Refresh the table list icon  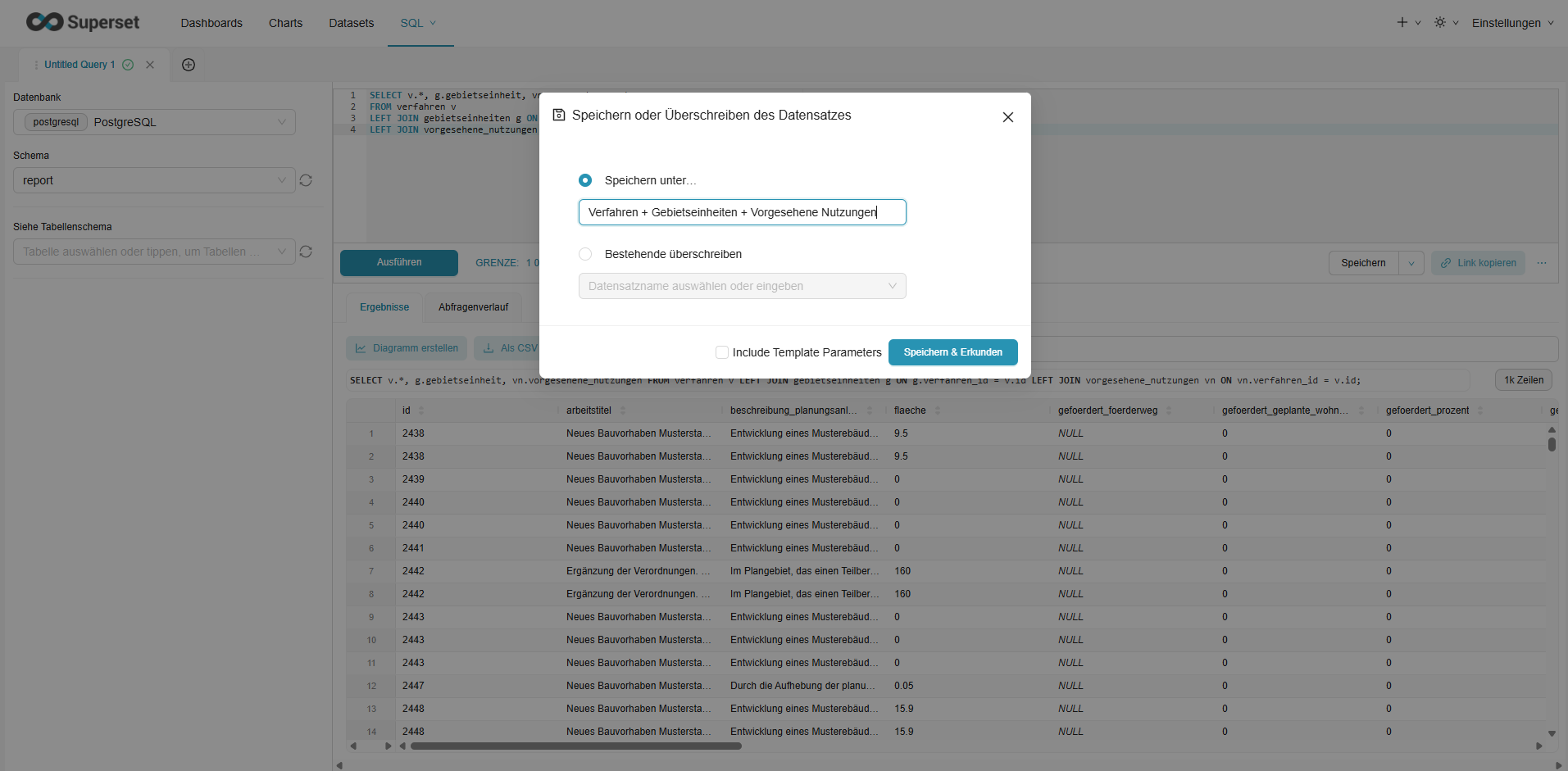click(306, 252)
